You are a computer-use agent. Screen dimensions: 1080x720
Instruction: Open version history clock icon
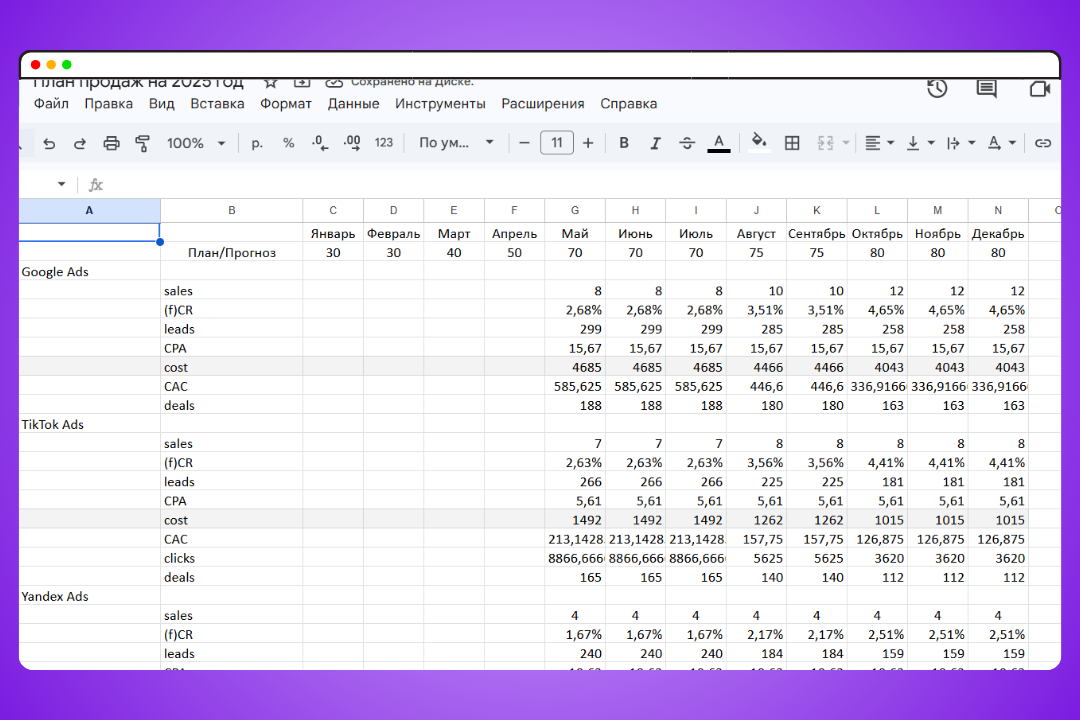pyautogui.click(x=937, y=88)
